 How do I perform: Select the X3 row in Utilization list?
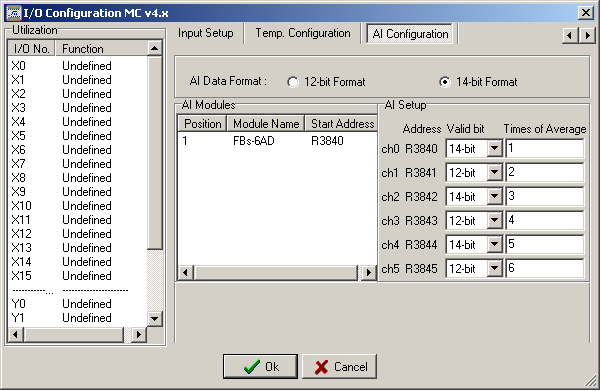pos(77,108)
